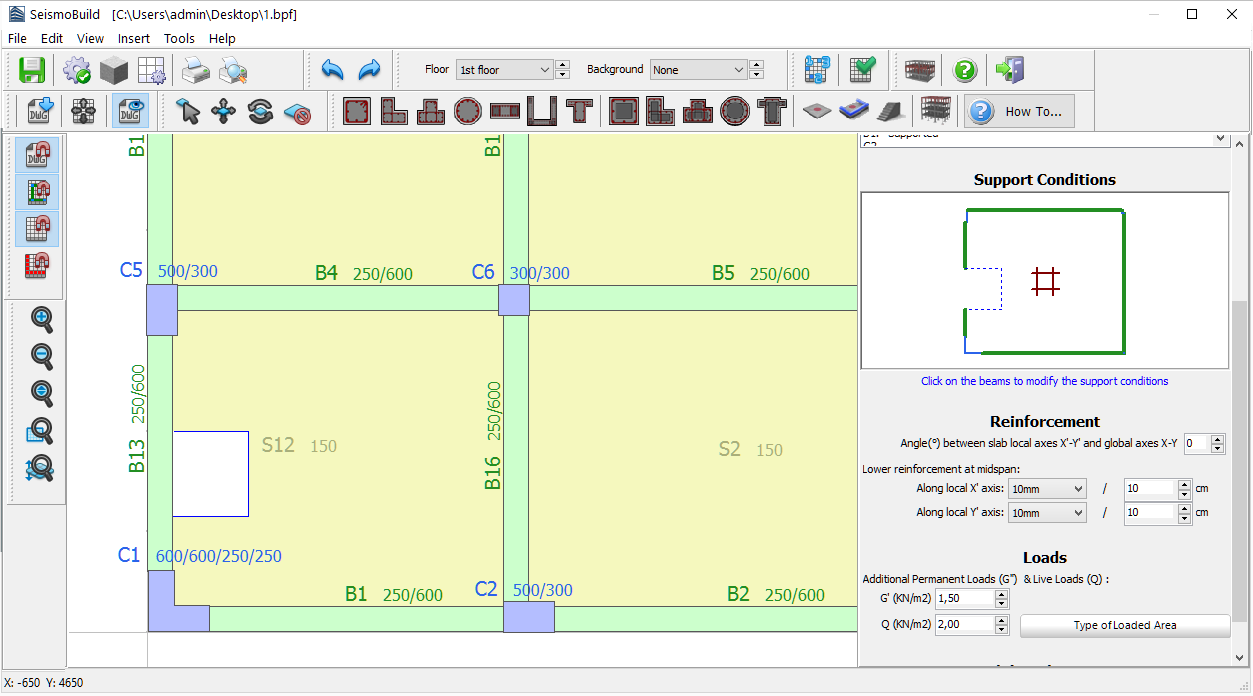Click the zoom in magnifier
Viewport: 1253px width, 696px height.
click(x=42, y=319)
